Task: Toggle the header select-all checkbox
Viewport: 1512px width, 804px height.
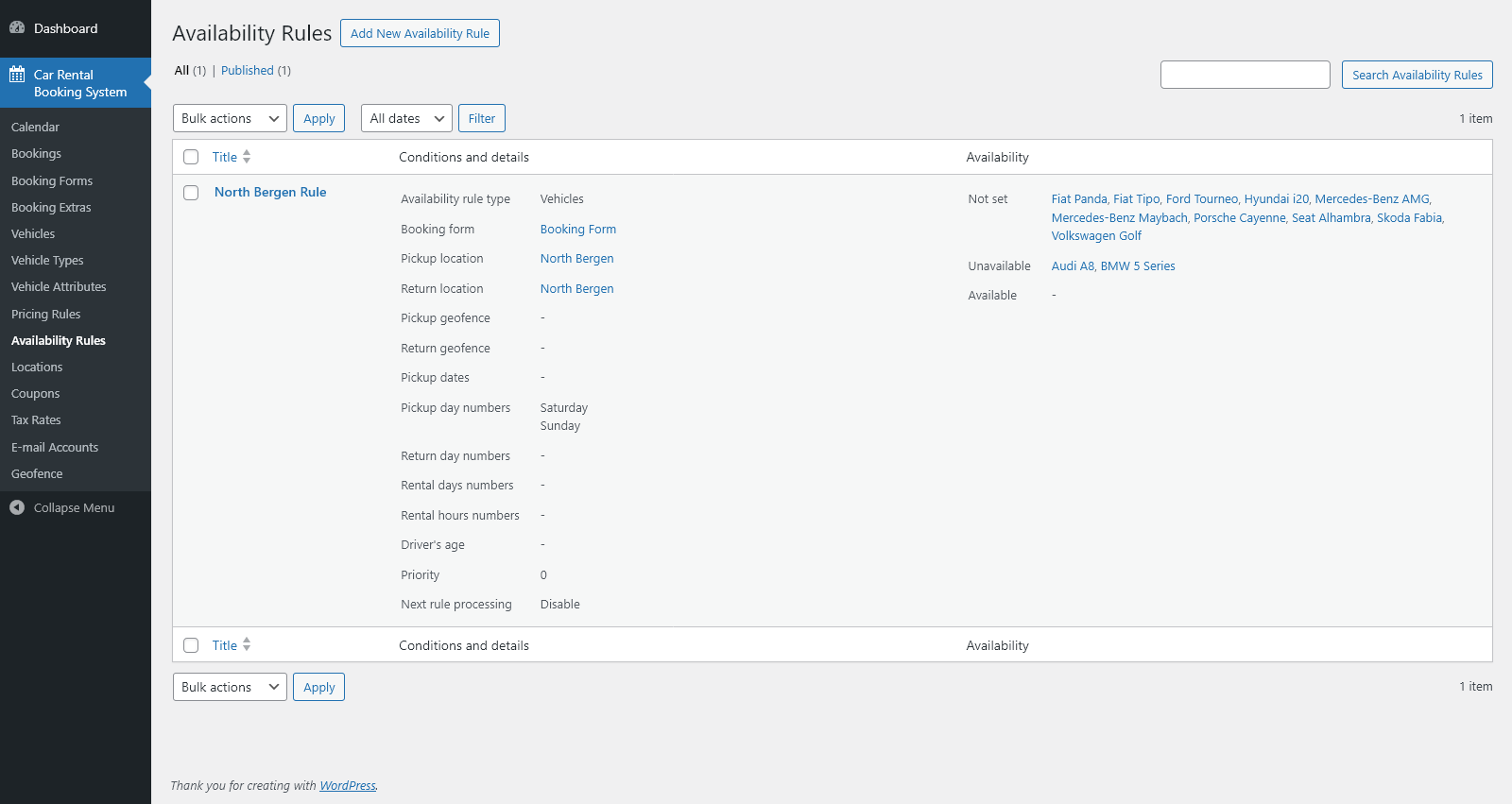Action: [x=191, y=158]
